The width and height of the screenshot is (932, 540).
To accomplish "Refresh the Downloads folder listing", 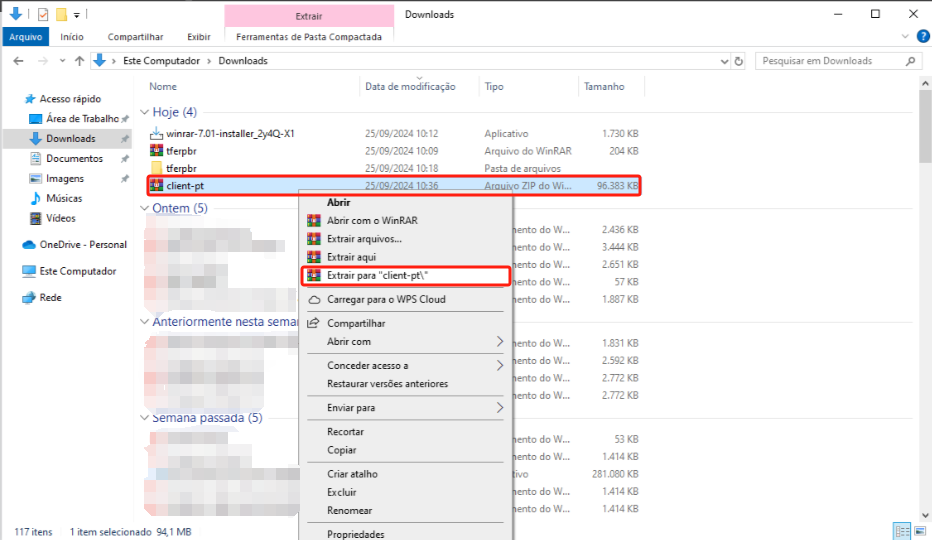I will point(739,61).
